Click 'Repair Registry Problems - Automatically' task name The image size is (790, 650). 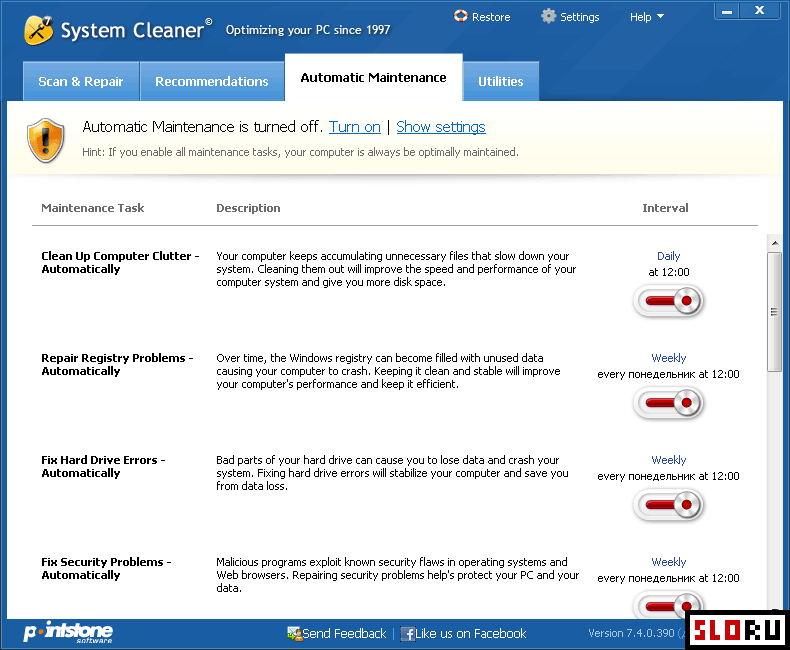coord(117,364)
